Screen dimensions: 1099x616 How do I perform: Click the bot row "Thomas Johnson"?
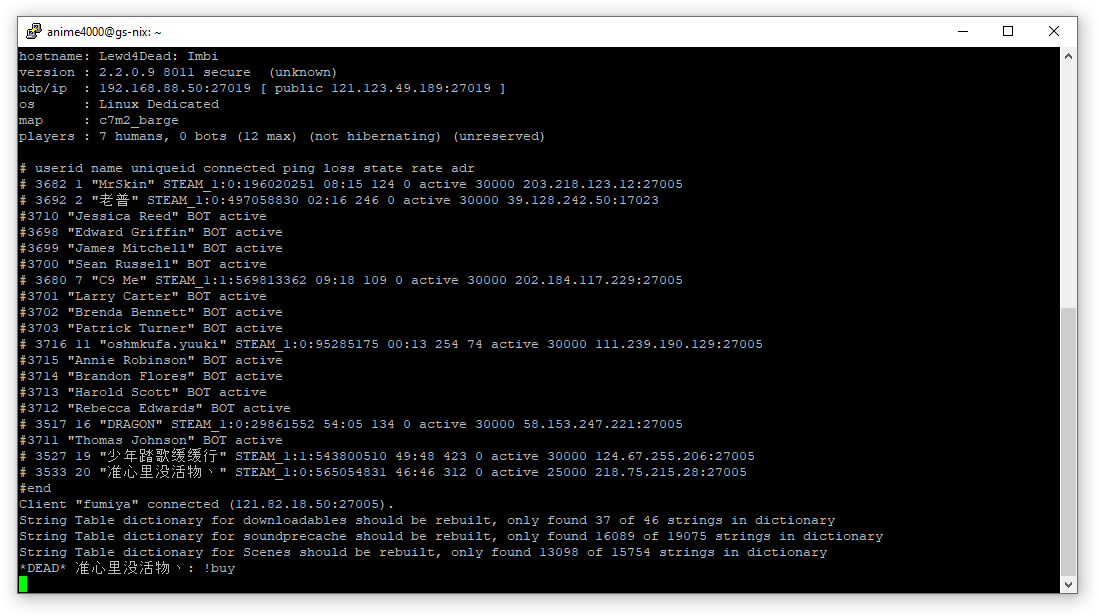pyautogui.click(x=151, y=441)
